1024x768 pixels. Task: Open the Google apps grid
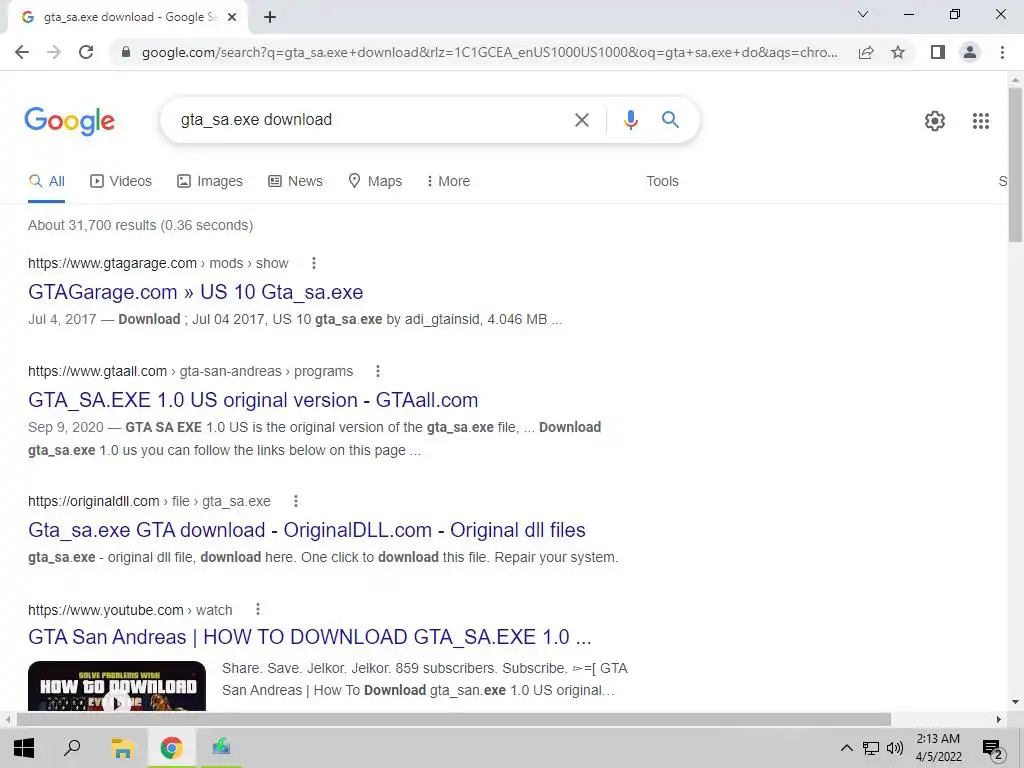click(x=981, y=121)
